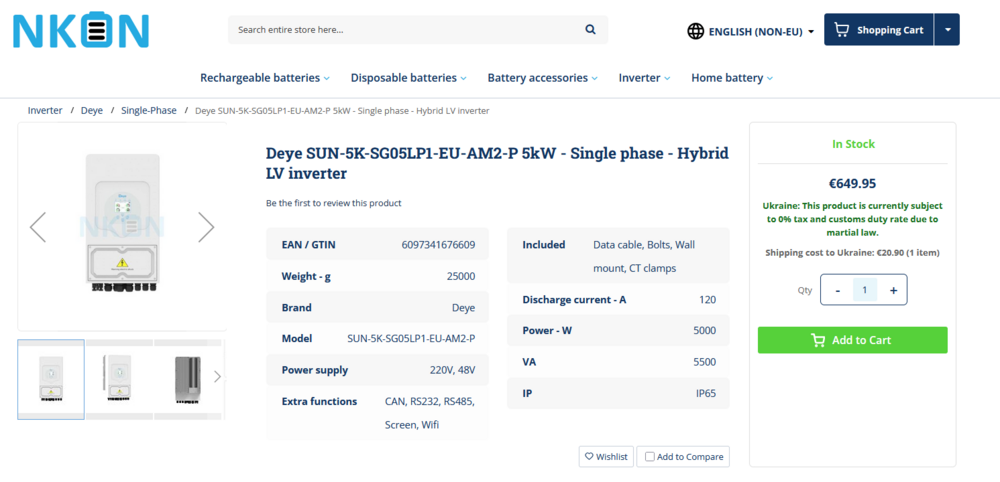Click the globe language icon

(x=695, y=31)
